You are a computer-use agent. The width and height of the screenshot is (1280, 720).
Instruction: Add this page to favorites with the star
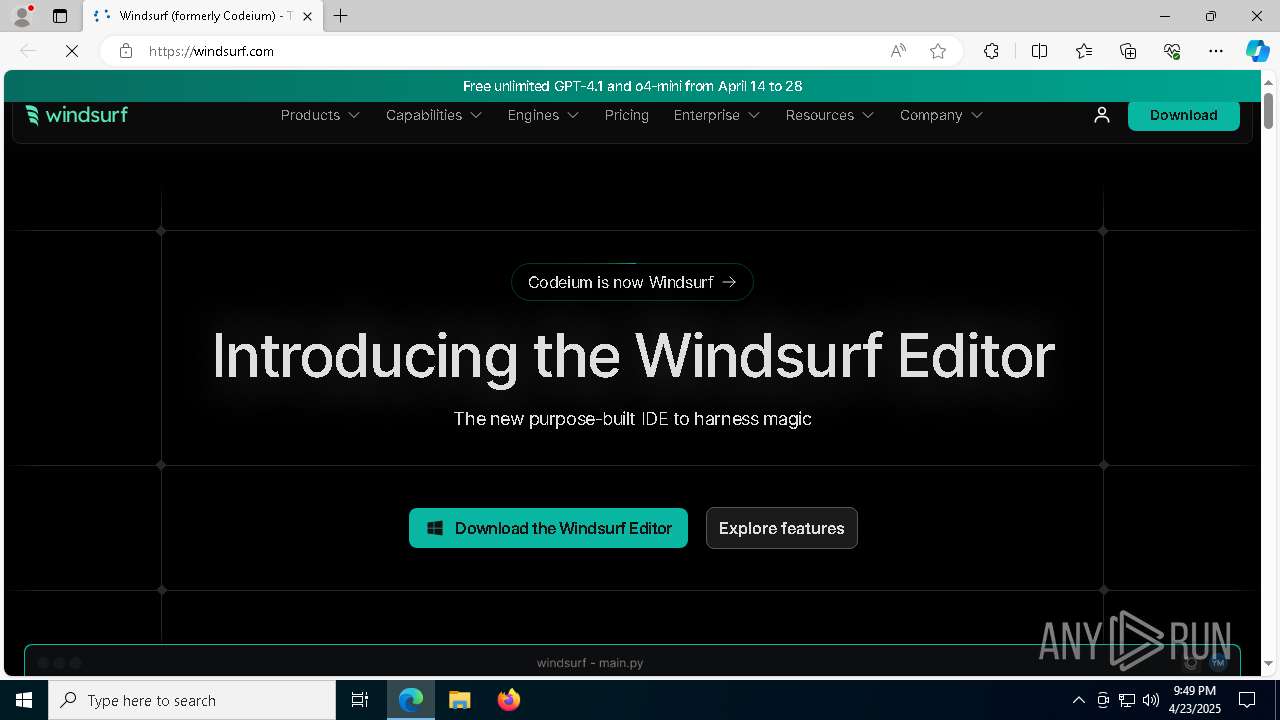(x=938, y=51)
